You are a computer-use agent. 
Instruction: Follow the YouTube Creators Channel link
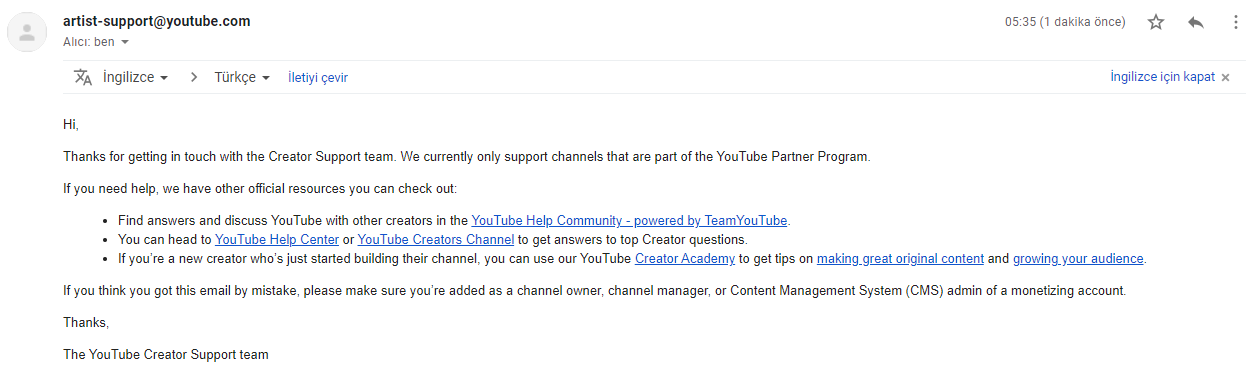436,239
